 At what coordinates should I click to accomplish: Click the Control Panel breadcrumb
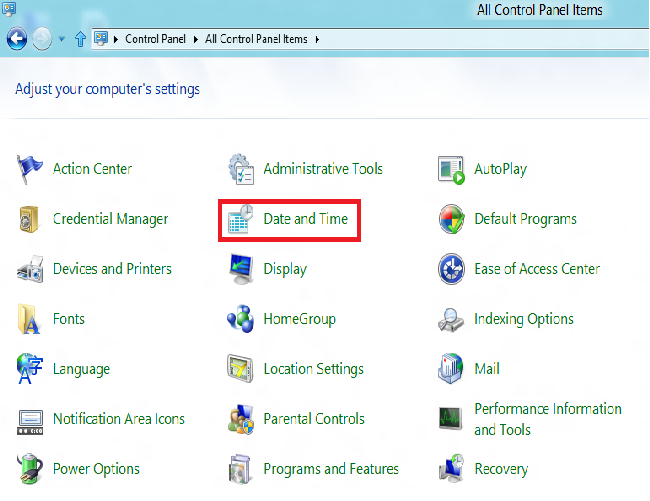tap(155, 39)
